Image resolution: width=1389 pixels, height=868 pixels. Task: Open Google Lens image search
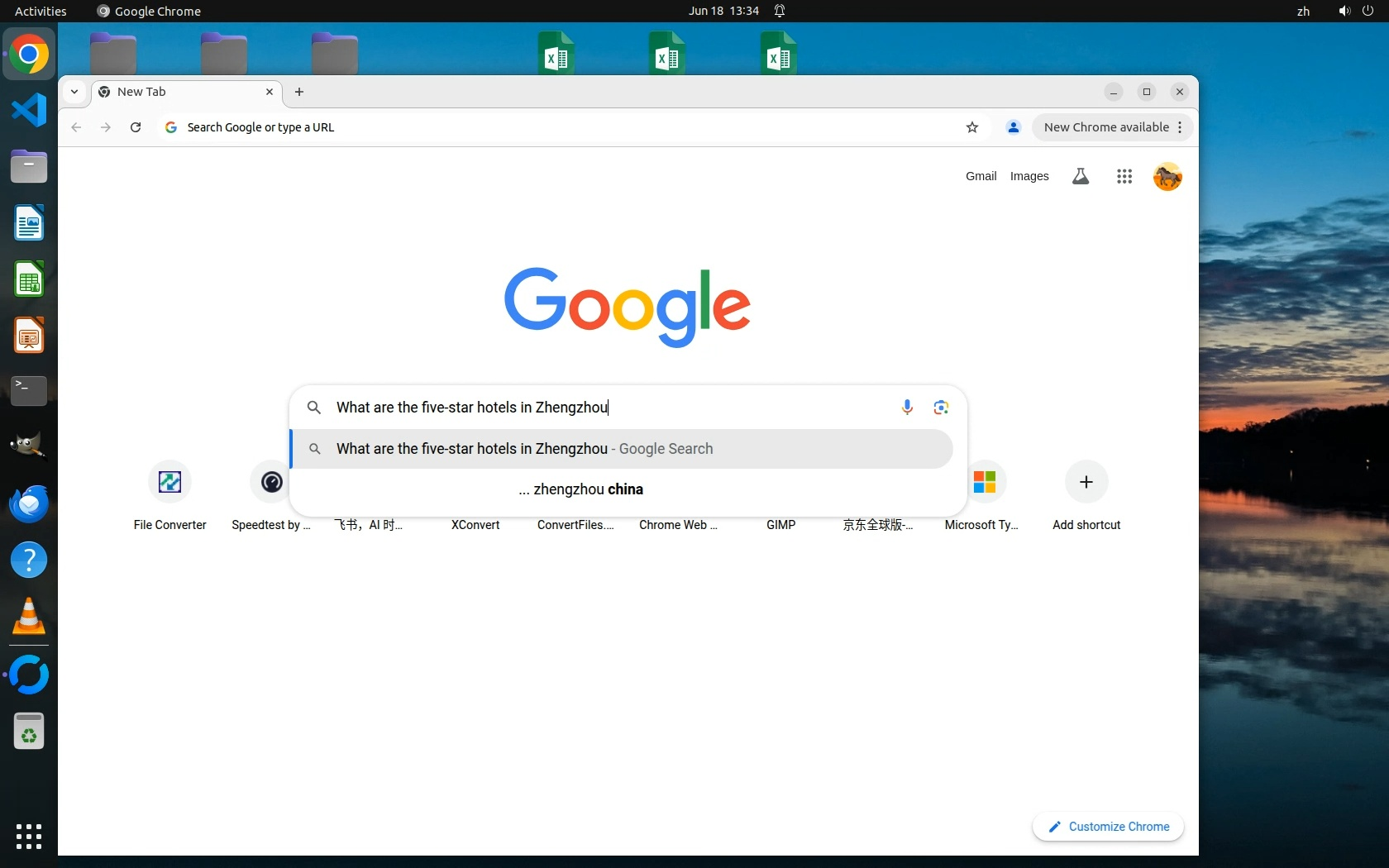[941, 407]
